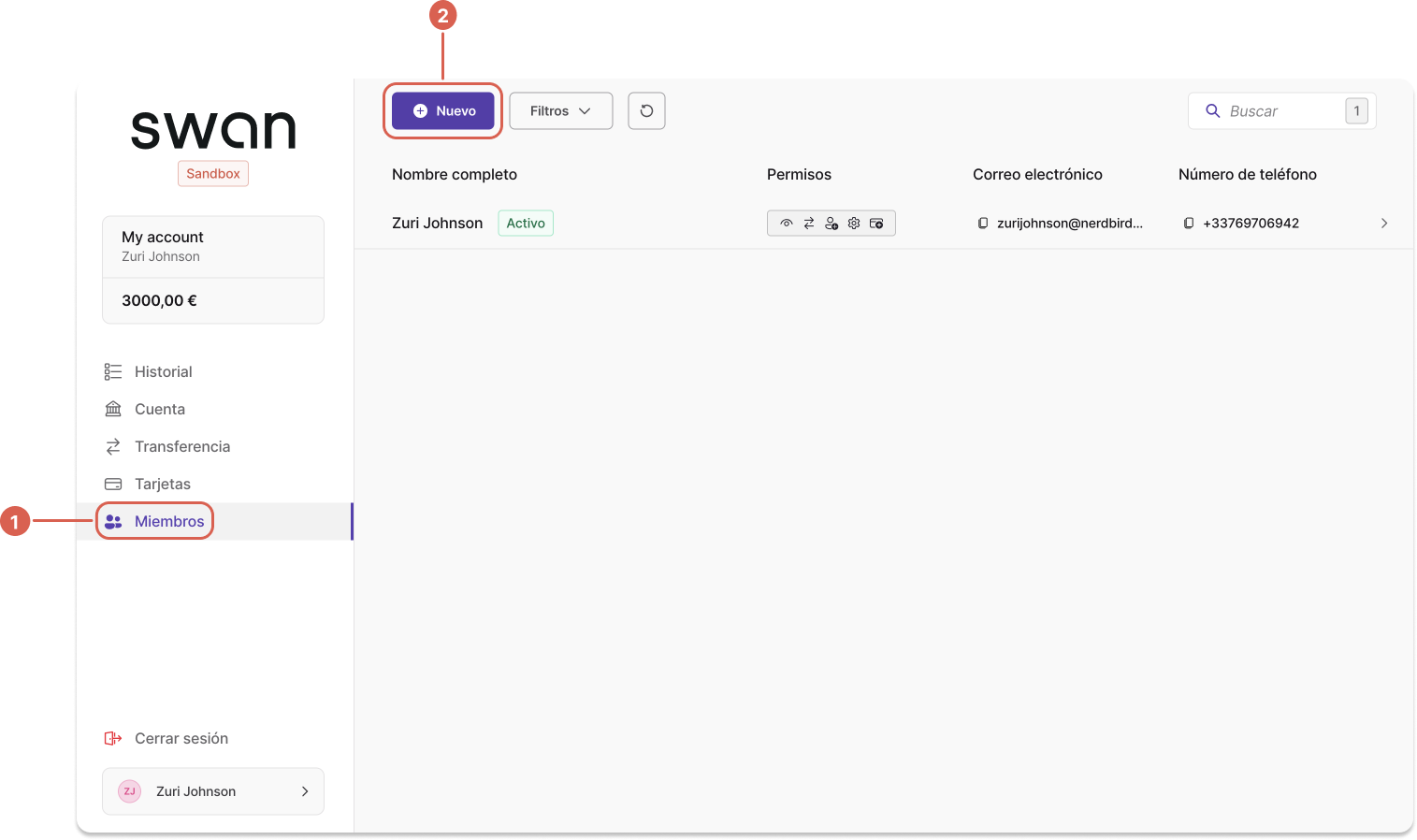Copy email using the clipboard icon

pyautogui.click(x=983, y=224)
